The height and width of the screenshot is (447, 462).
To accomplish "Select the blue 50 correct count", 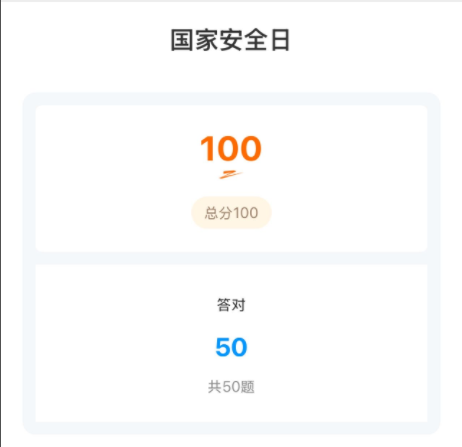I will tap(231, 347).
